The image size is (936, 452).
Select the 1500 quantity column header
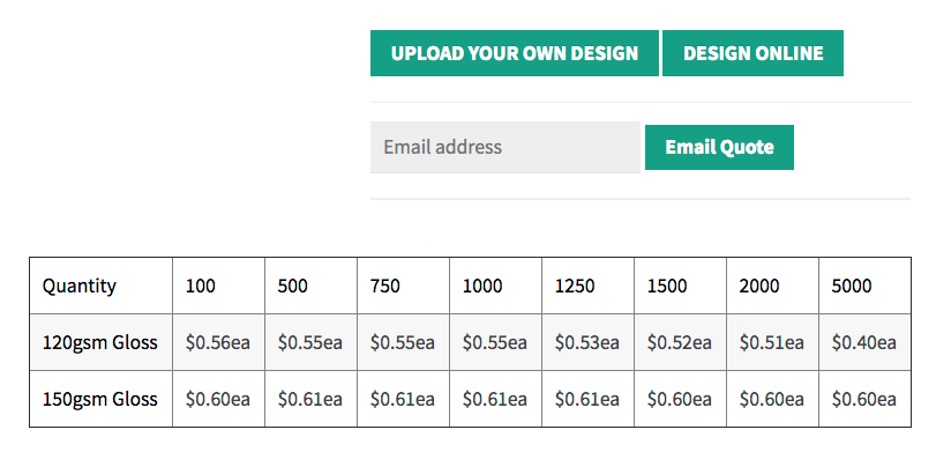tap(667, 286)
